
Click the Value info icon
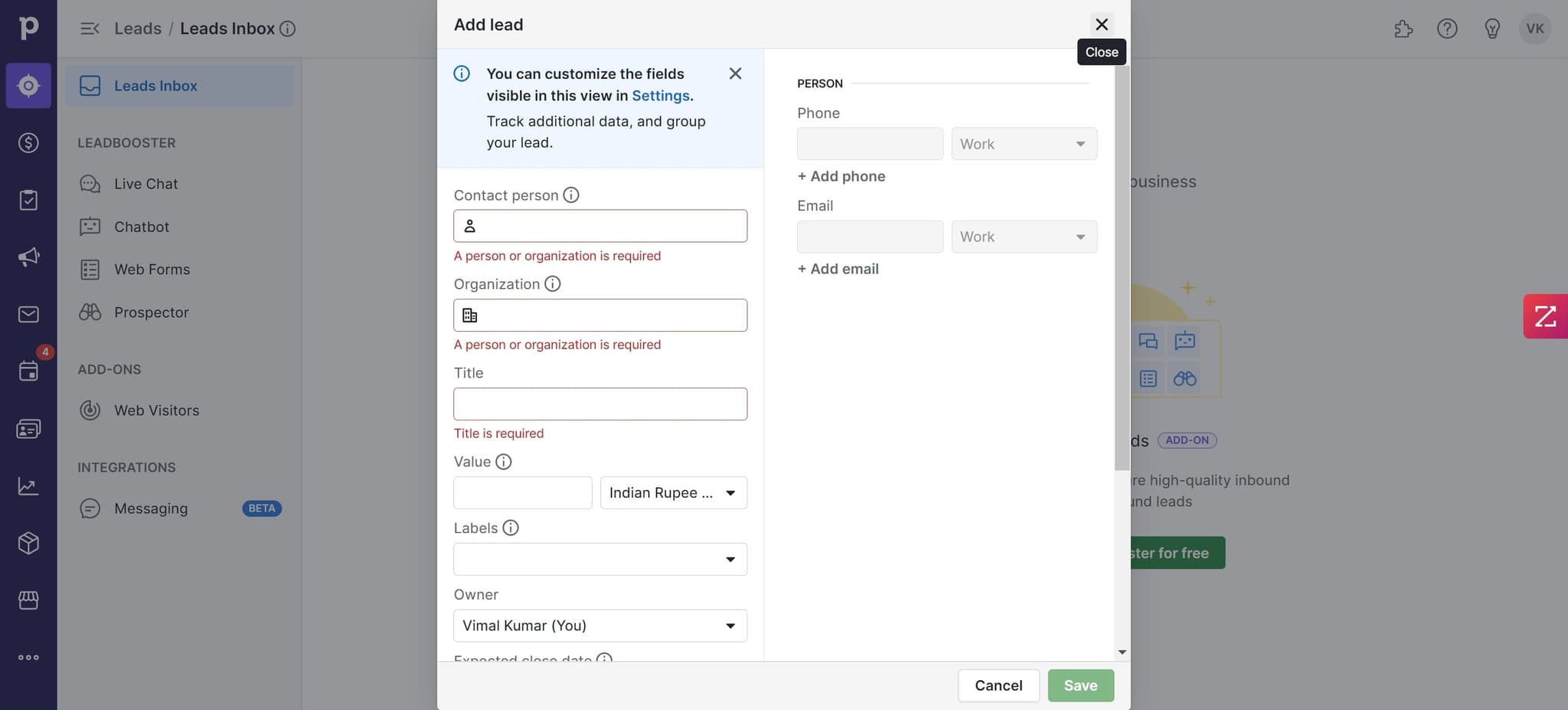[504, 462]
